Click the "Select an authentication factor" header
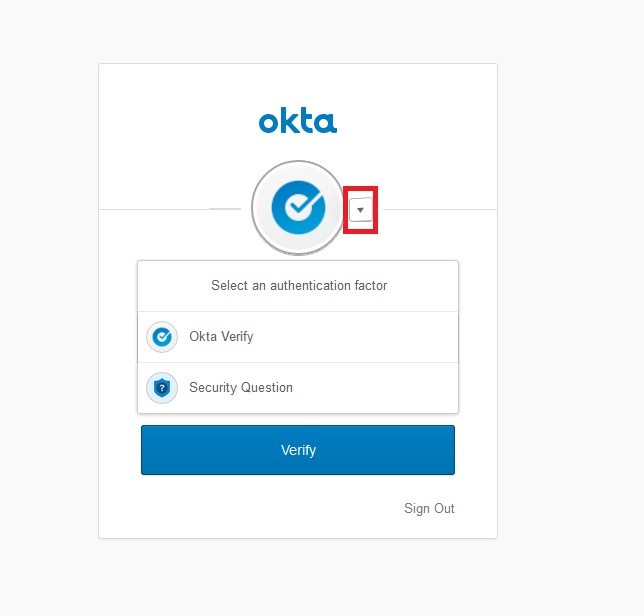Viewport: 644px width, 616px height. click(x=298, y=286)
